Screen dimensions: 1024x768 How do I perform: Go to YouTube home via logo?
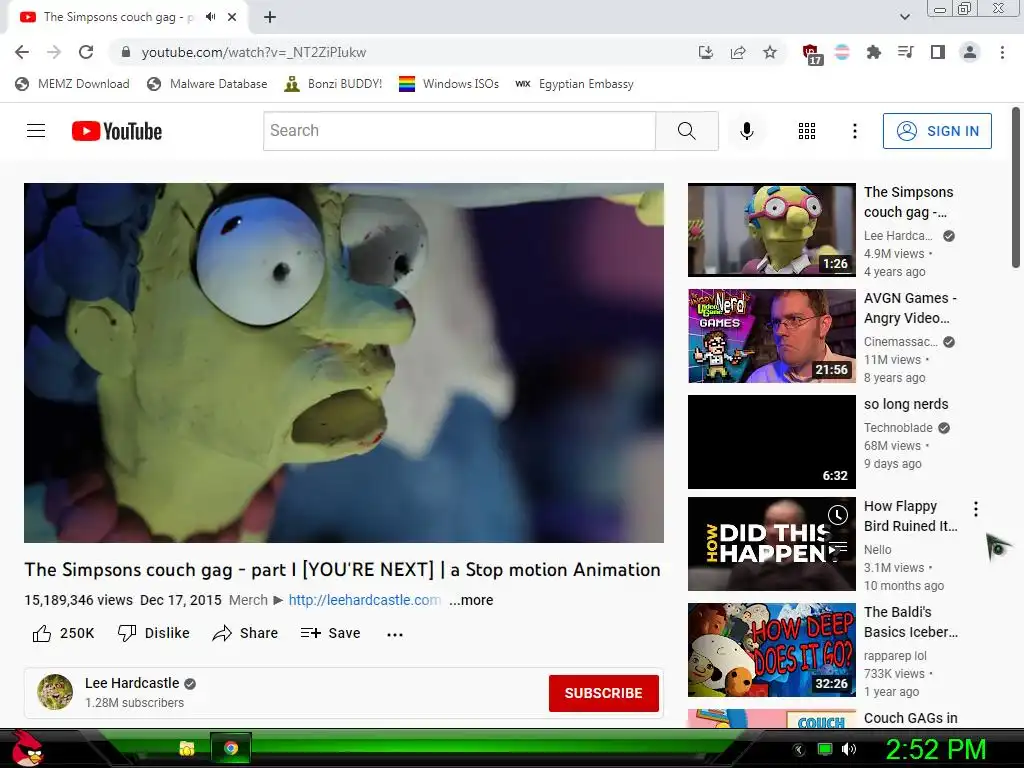[117, 131]
